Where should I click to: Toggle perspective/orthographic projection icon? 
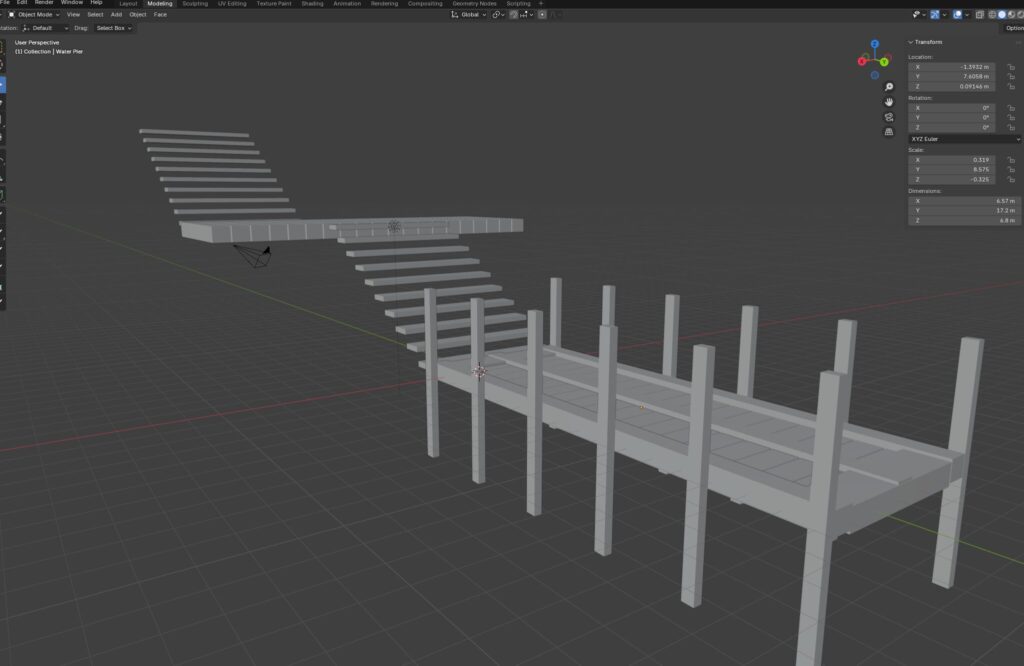click(x=888, y=131)
